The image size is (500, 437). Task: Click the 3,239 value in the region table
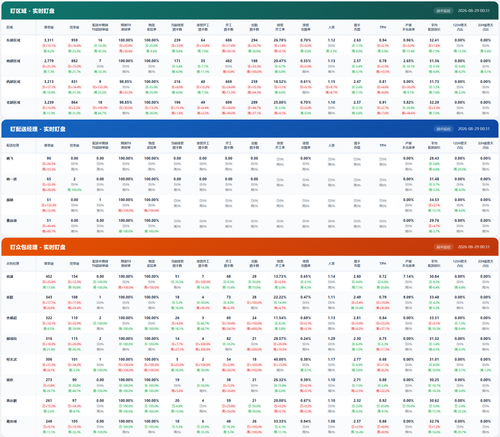tap(49, 102)
